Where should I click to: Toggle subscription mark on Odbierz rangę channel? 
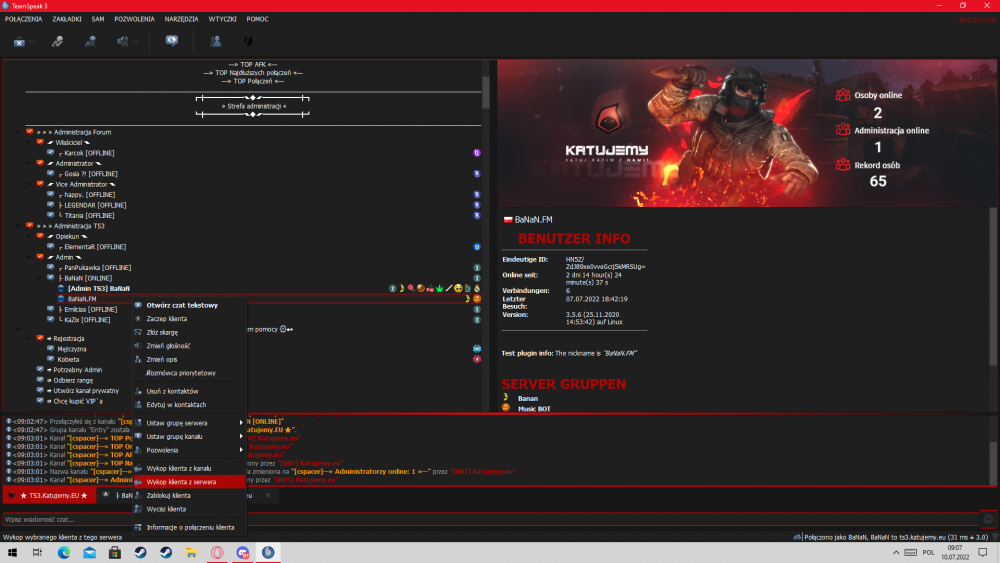tap(40, 380)
